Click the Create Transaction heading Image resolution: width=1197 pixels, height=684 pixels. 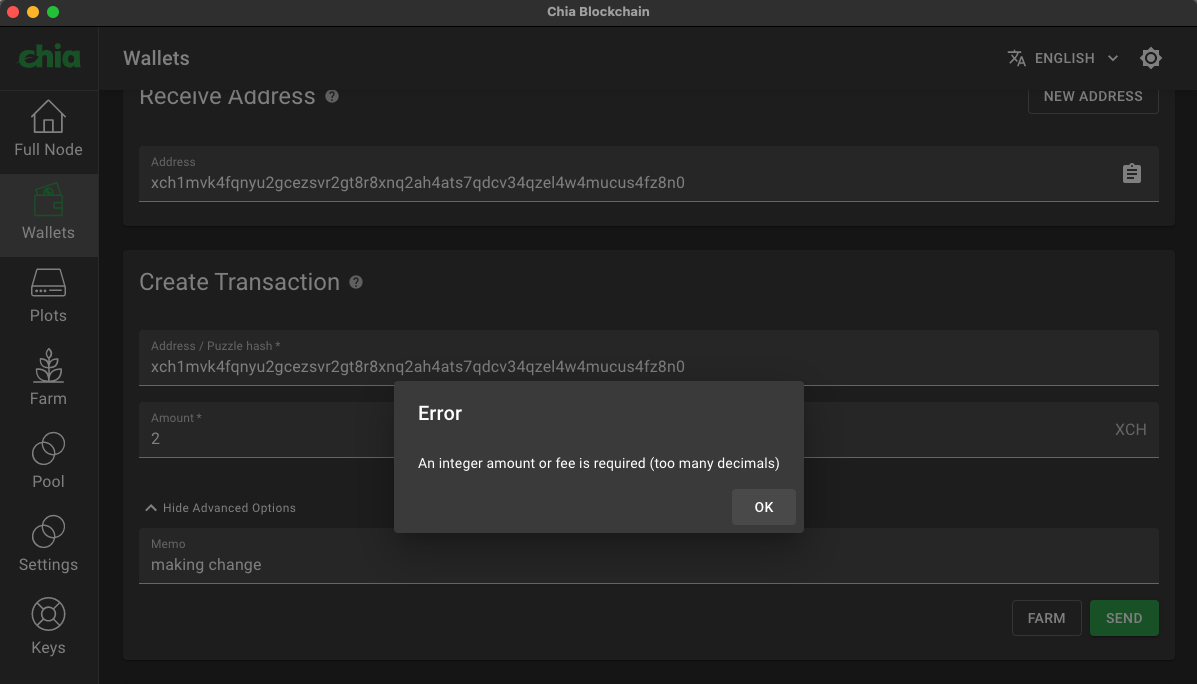[239, 282]
